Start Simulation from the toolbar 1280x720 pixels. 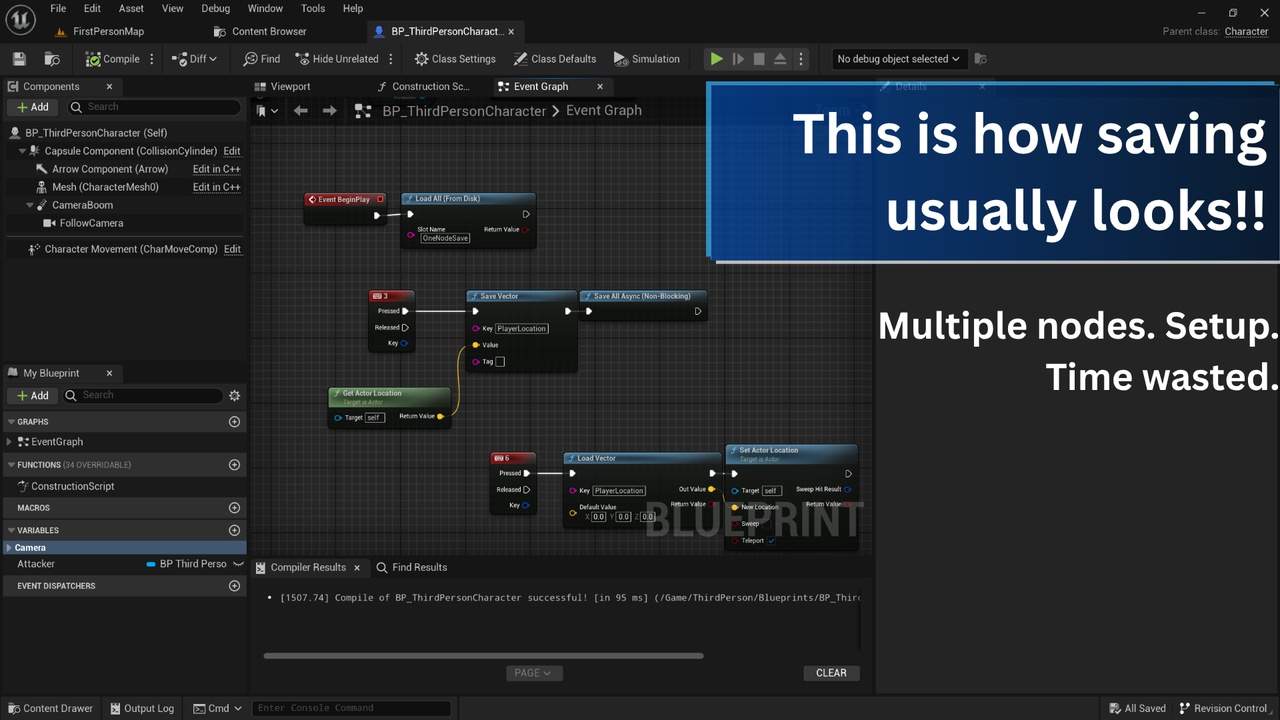[647, 59]
